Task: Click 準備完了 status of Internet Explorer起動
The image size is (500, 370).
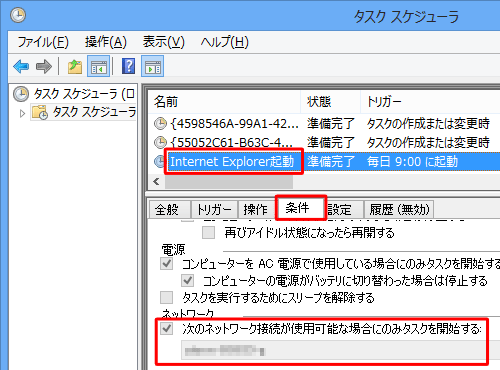Action: pos(331,162)
